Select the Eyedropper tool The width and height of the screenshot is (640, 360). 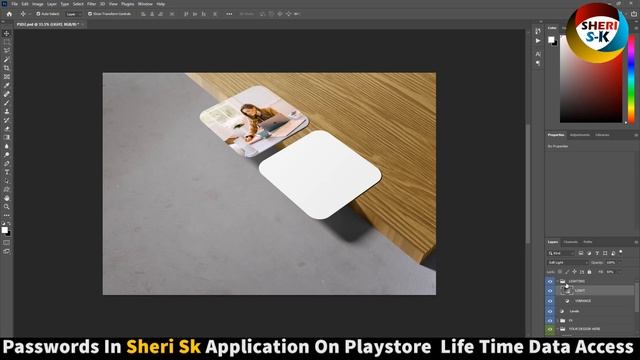click(x=7, y=85)
